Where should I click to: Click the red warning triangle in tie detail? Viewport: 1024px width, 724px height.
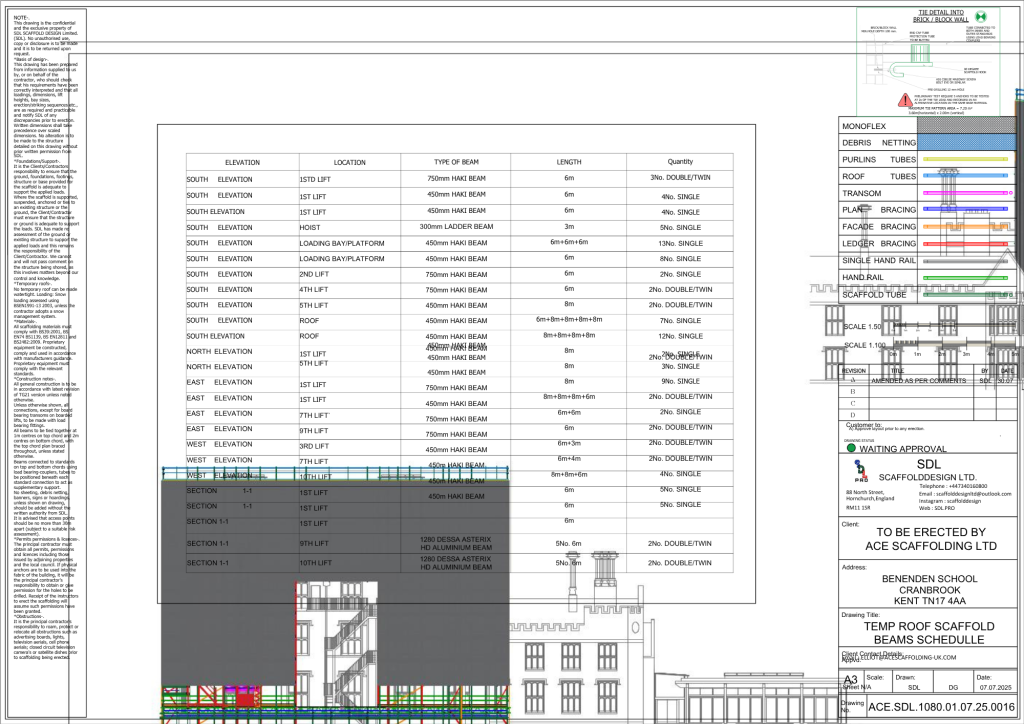[x=905, y=100]
